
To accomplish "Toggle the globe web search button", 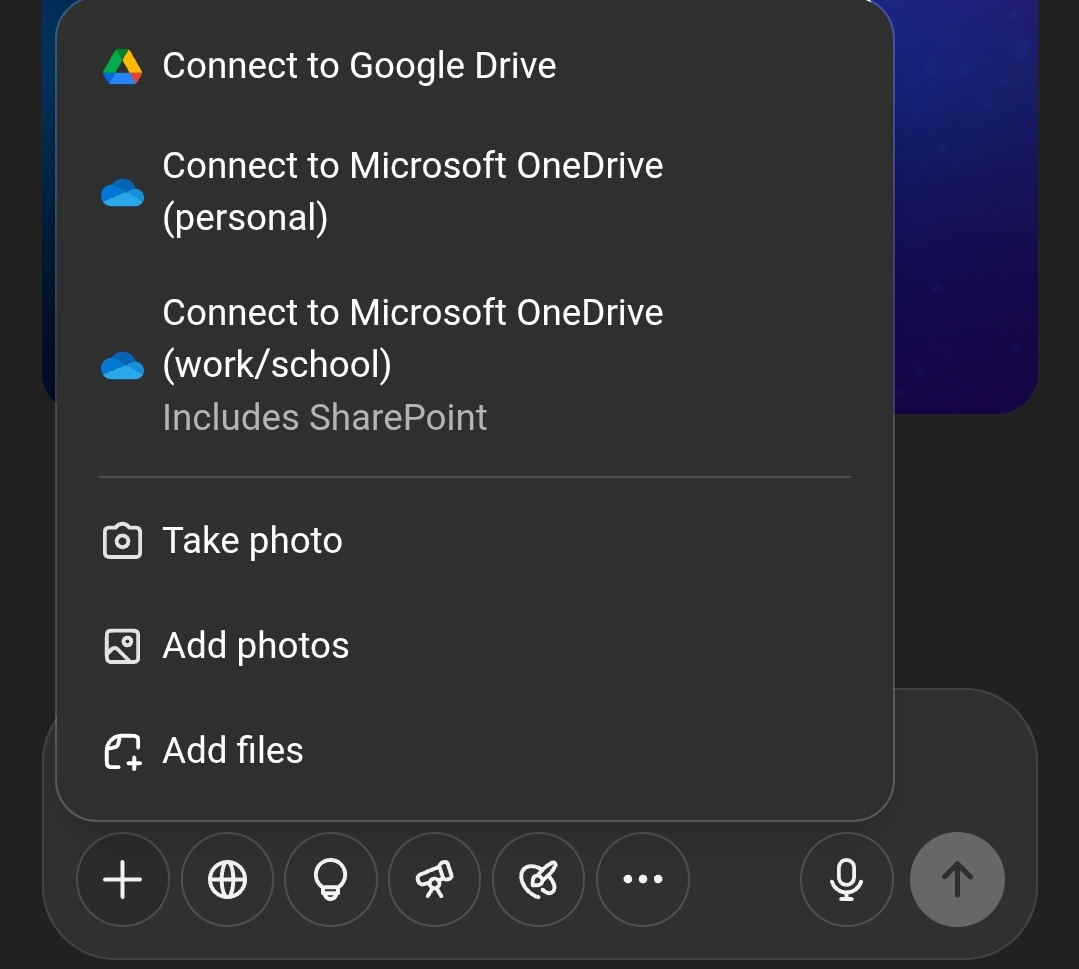I will (227, 879).
